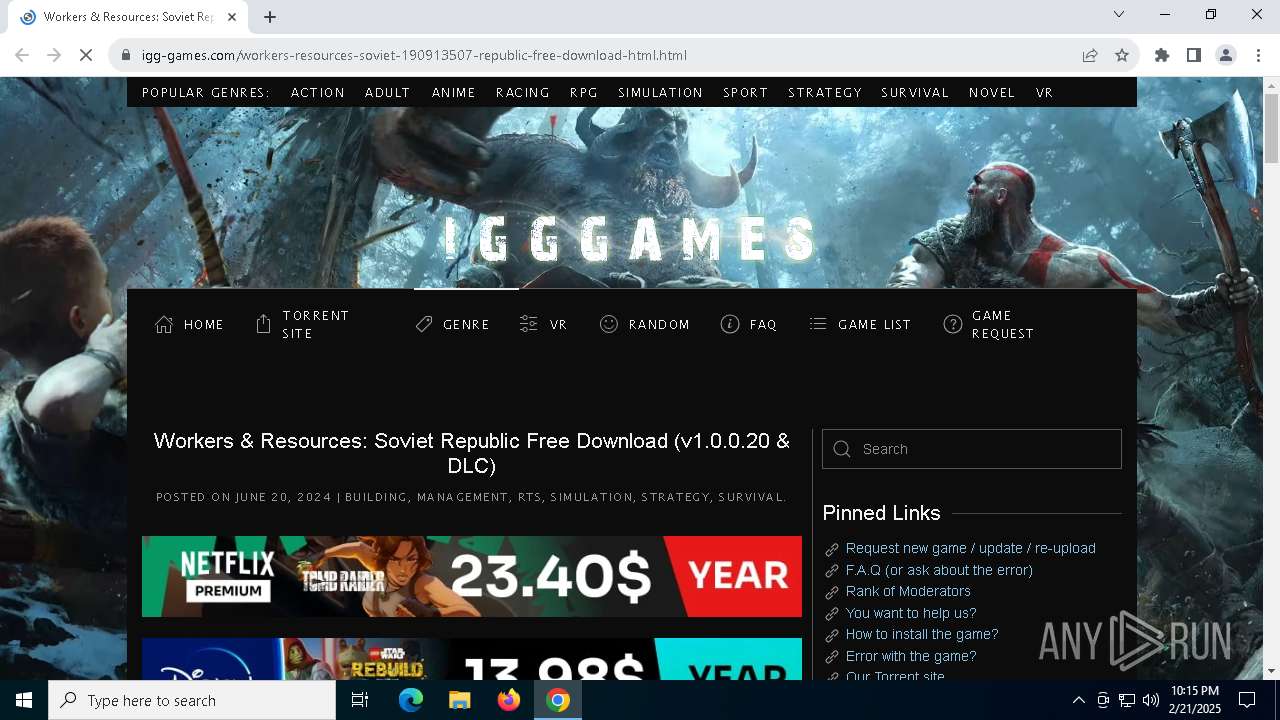Select SURVIVAL genre in top bar
The height and width of the screenshot is (720, 1280).
click(915, 92)
